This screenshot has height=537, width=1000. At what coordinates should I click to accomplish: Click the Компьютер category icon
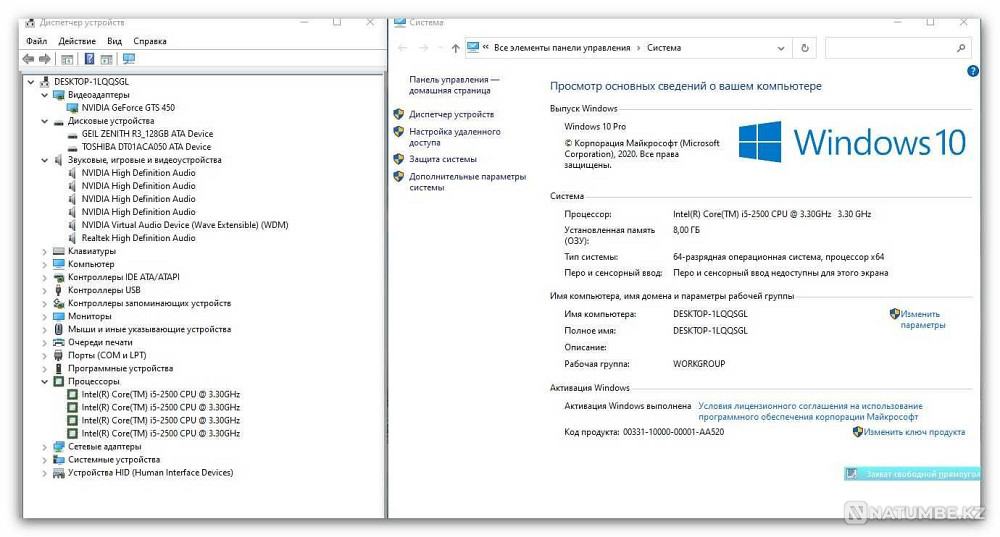tap(59, 264)
